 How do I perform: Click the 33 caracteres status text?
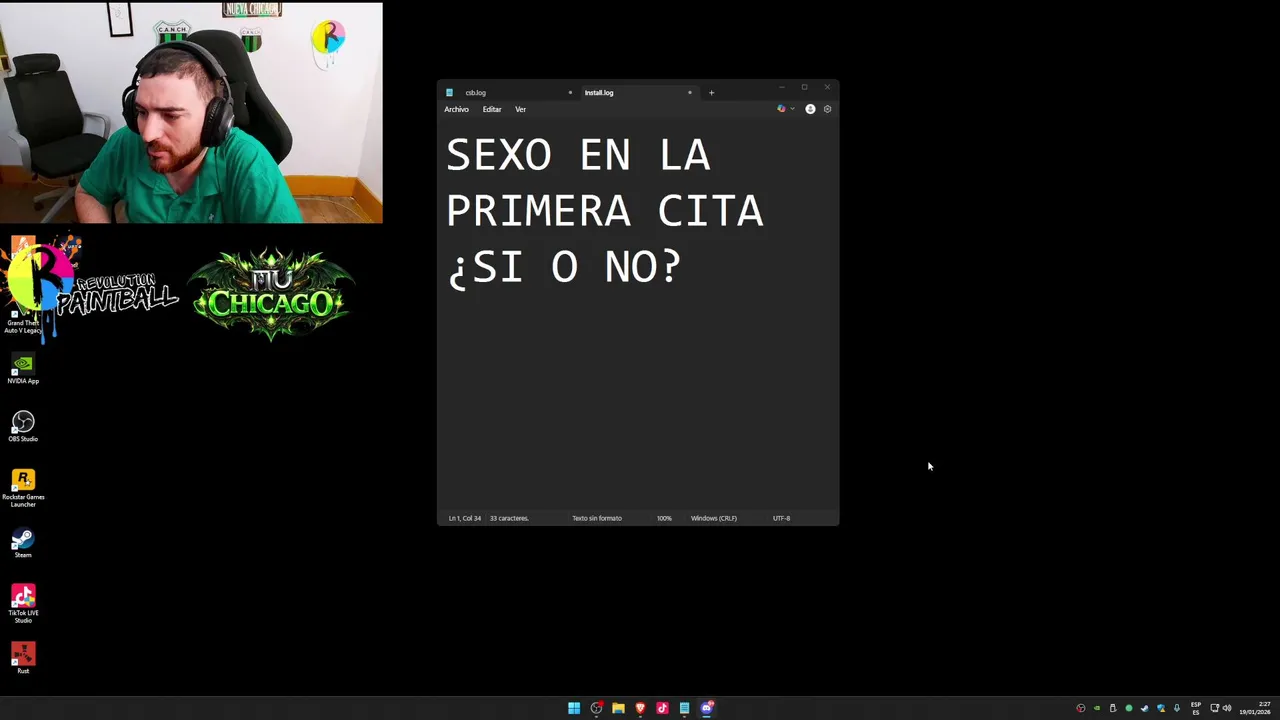coord(509,518)
